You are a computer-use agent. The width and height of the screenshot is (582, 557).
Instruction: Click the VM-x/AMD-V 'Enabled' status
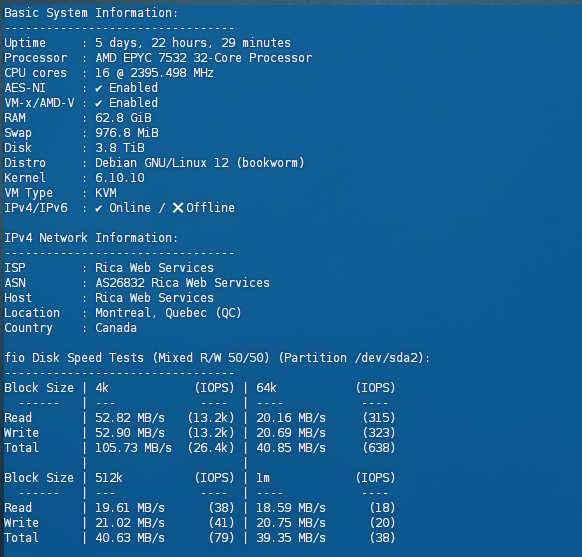(x=134, y=103)
